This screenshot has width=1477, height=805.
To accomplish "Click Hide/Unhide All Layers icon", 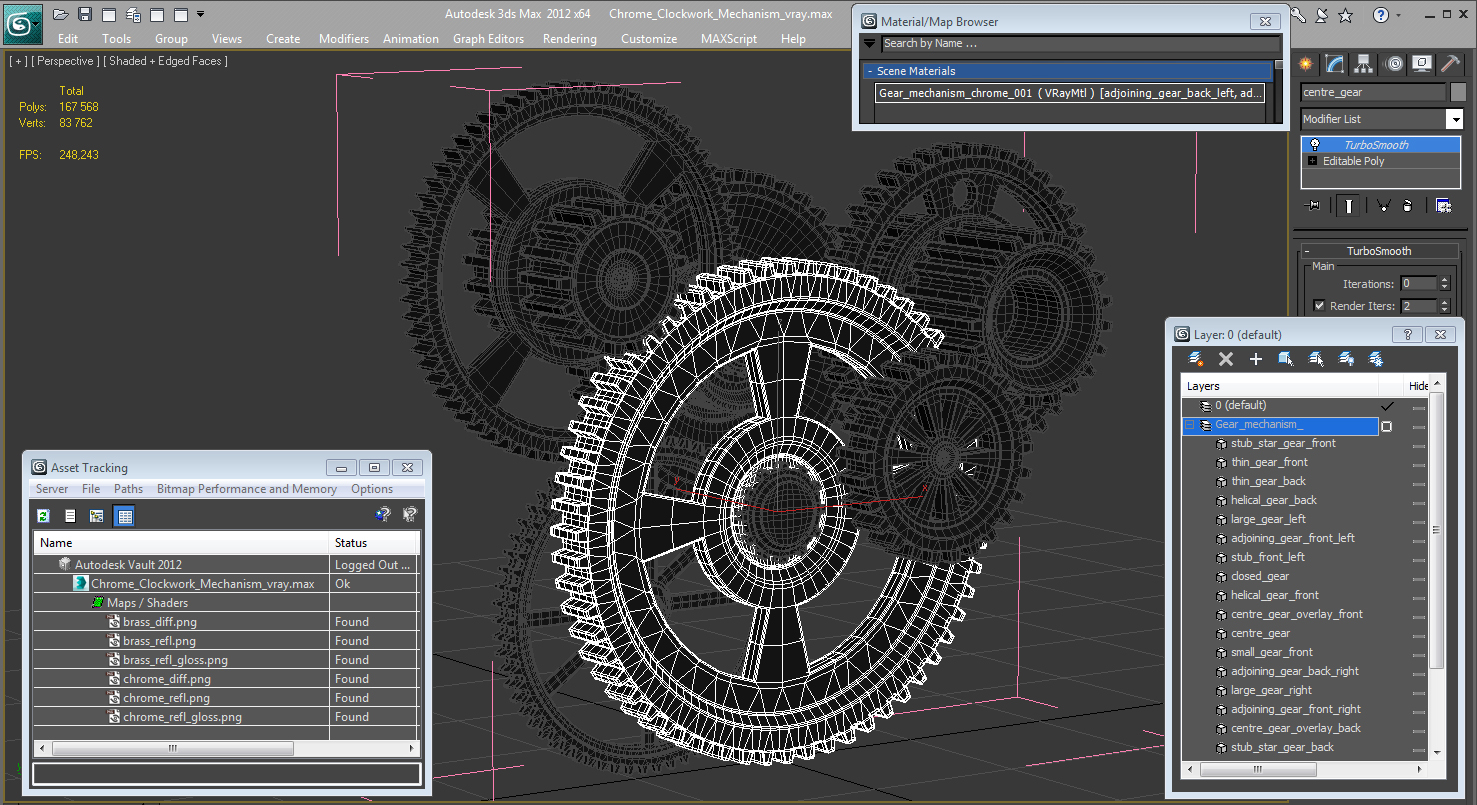I will (x=1346, y=359).
